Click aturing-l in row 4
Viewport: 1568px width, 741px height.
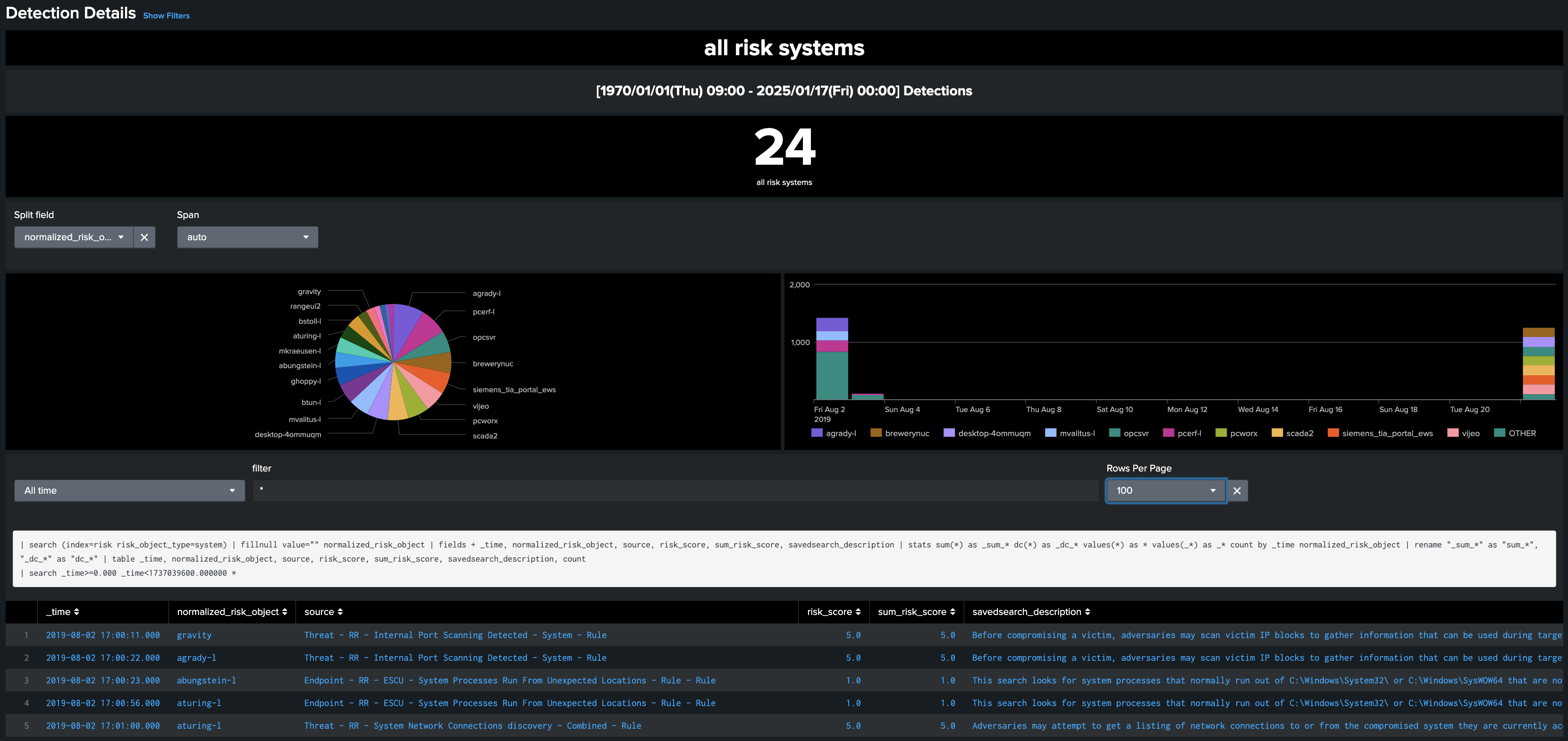click(199, 703)
